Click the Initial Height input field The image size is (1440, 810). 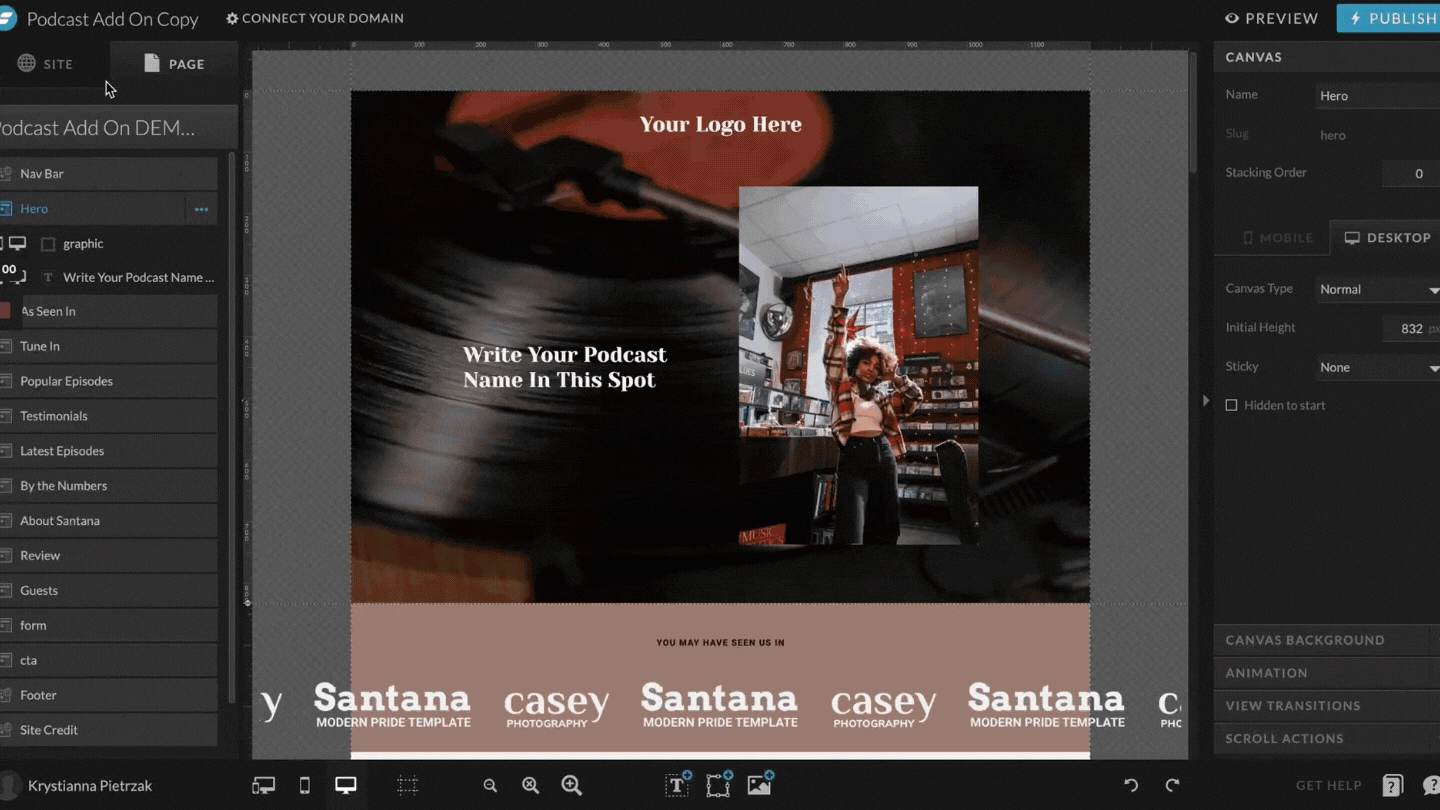click(x=1410, y=328)
